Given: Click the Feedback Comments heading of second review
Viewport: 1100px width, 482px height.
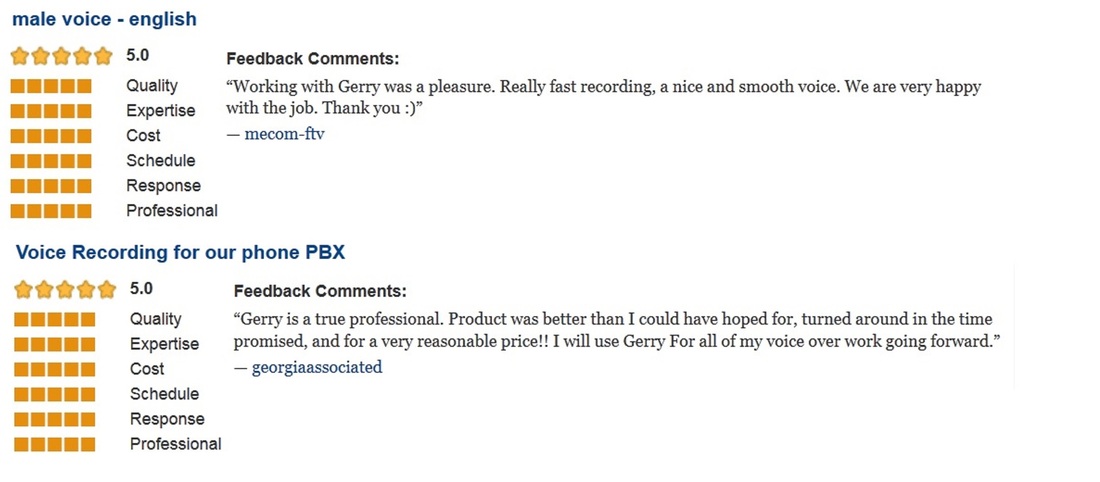Looking at the screenshot, I should click(320, 291).
